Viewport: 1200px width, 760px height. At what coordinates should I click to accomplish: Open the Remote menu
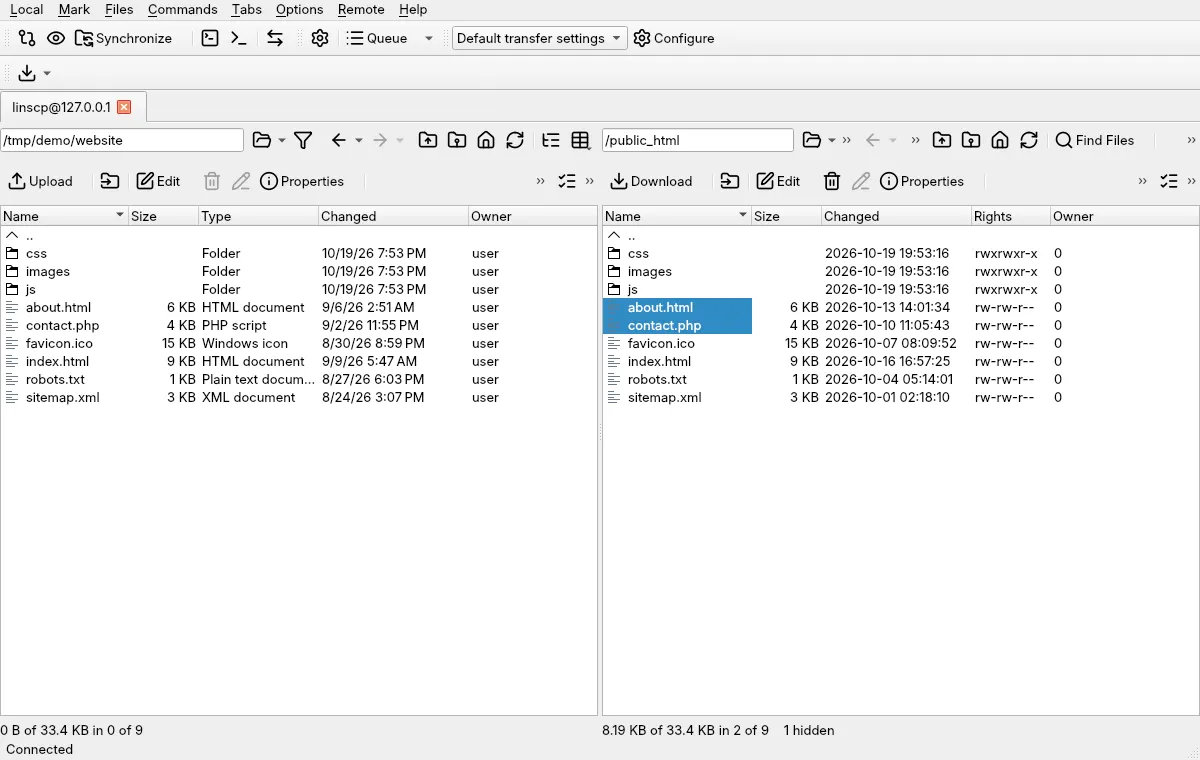pyautogui.click(x=361, y=9)
